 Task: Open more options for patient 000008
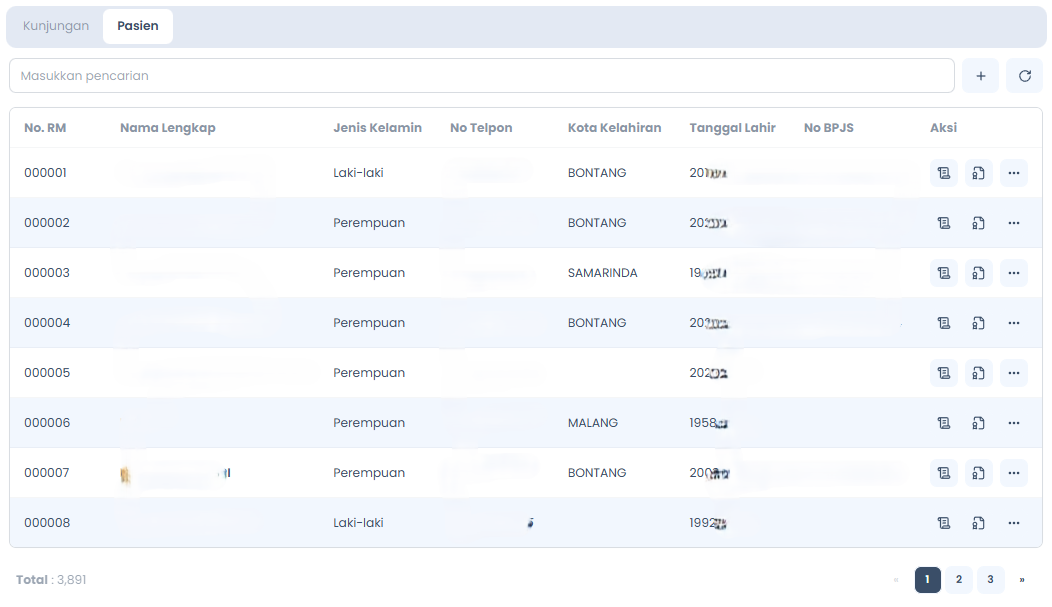(1013, 522)
